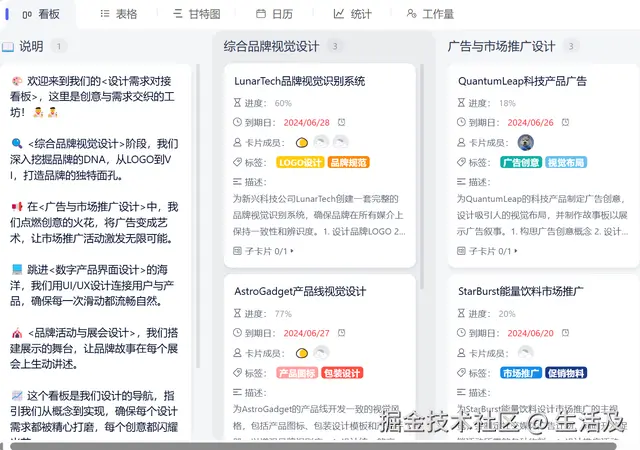Go to the 统计 tab

click(x=353, y=14)
